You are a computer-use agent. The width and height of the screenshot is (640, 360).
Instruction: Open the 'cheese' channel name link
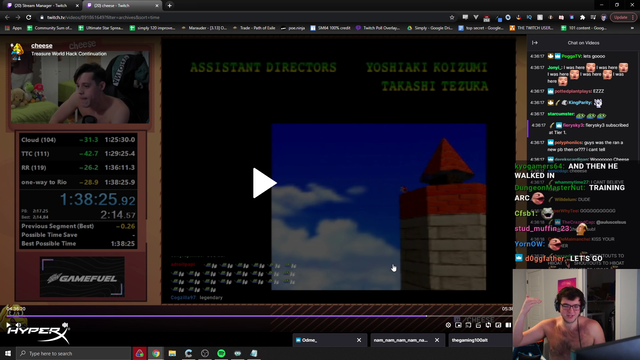click(42, 46)
